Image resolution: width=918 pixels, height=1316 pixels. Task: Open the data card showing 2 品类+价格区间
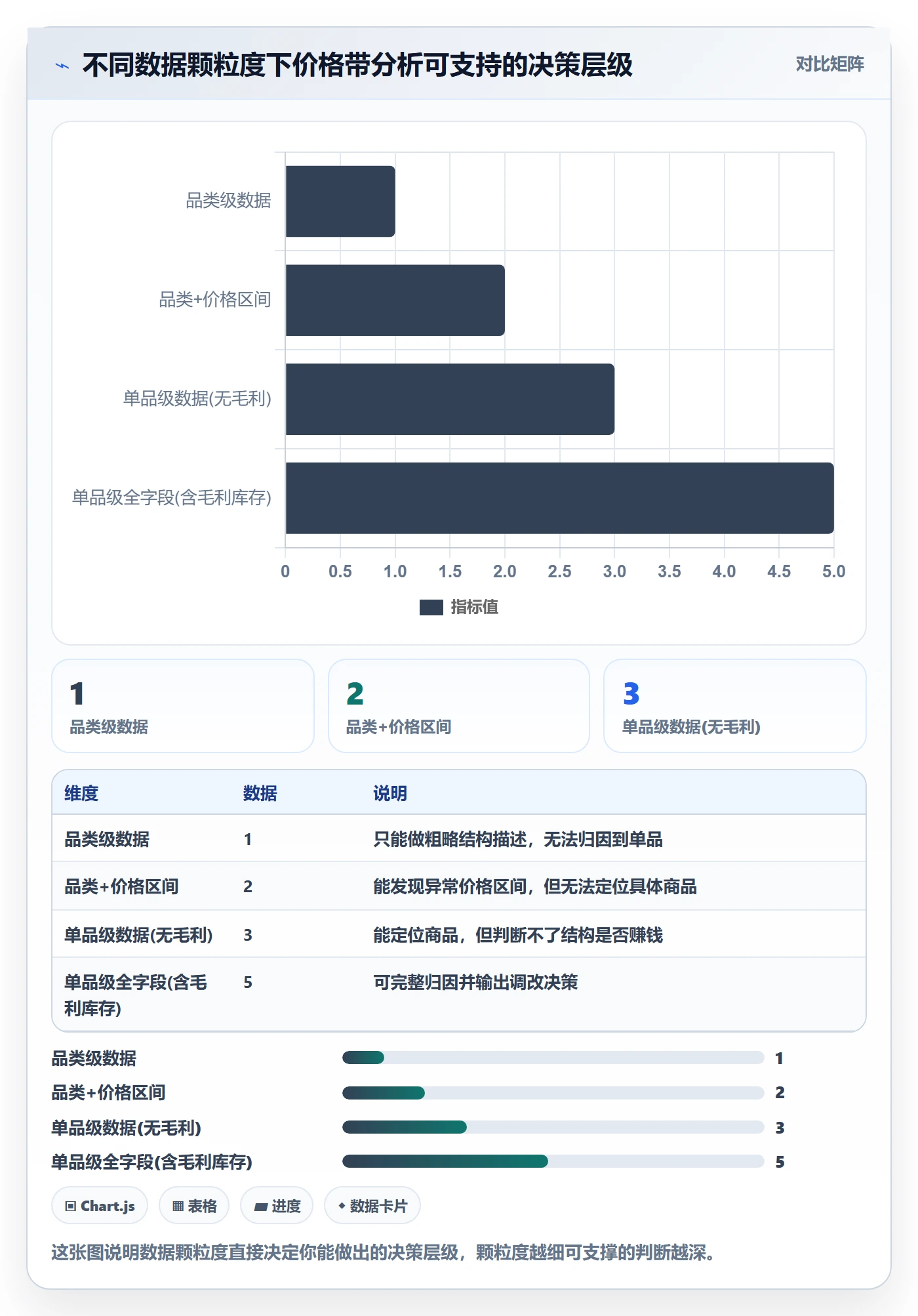coord(459,706)
